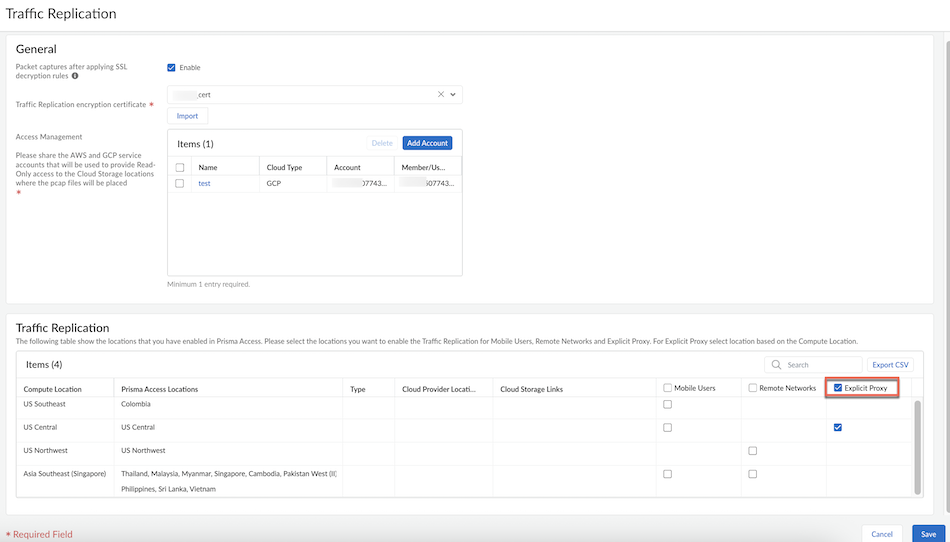950x542 pixels.
Task: Check the Remote Networks header checkbox
Action: click(x=752, y=388)
